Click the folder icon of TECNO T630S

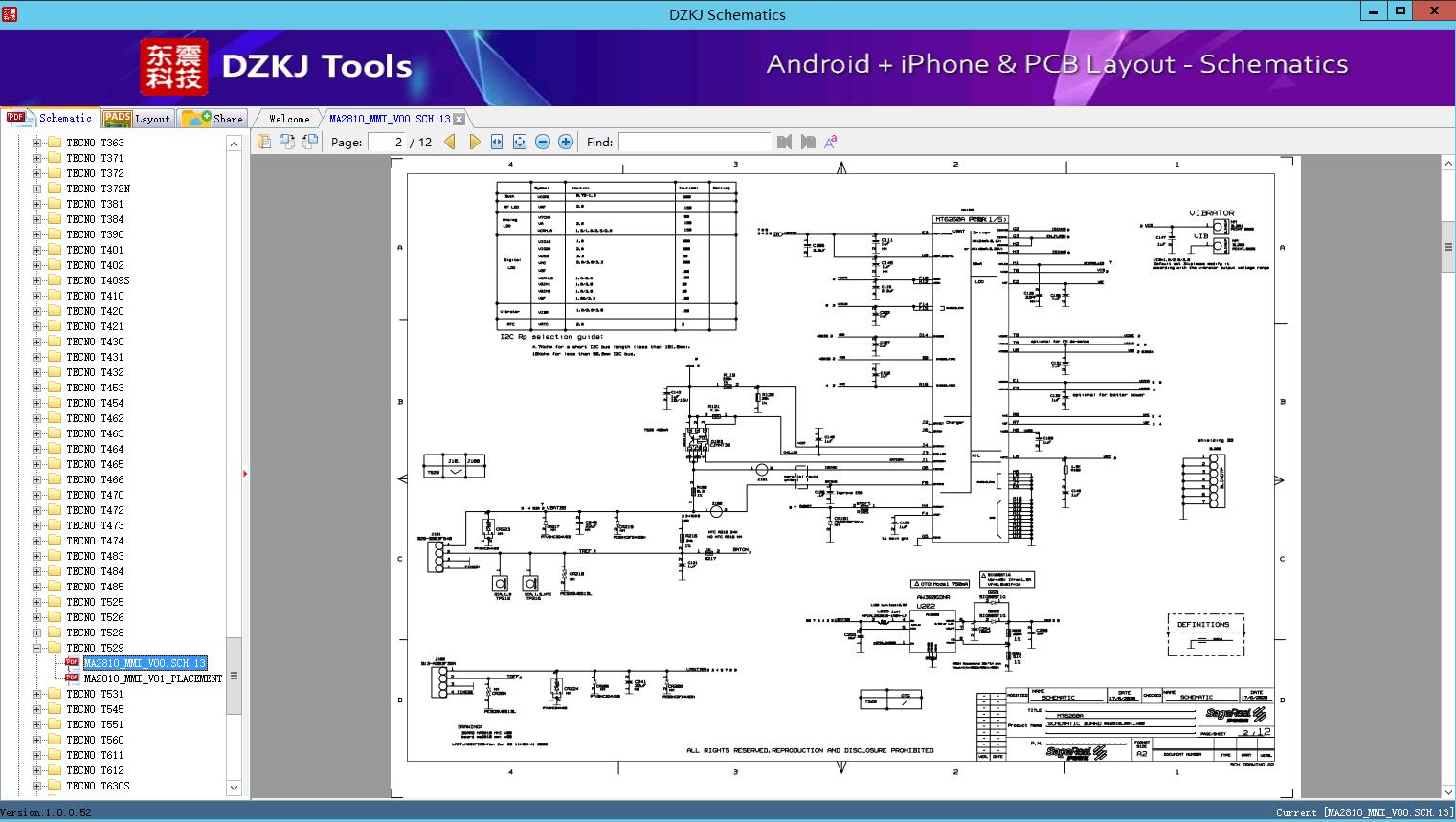point(55,786)
